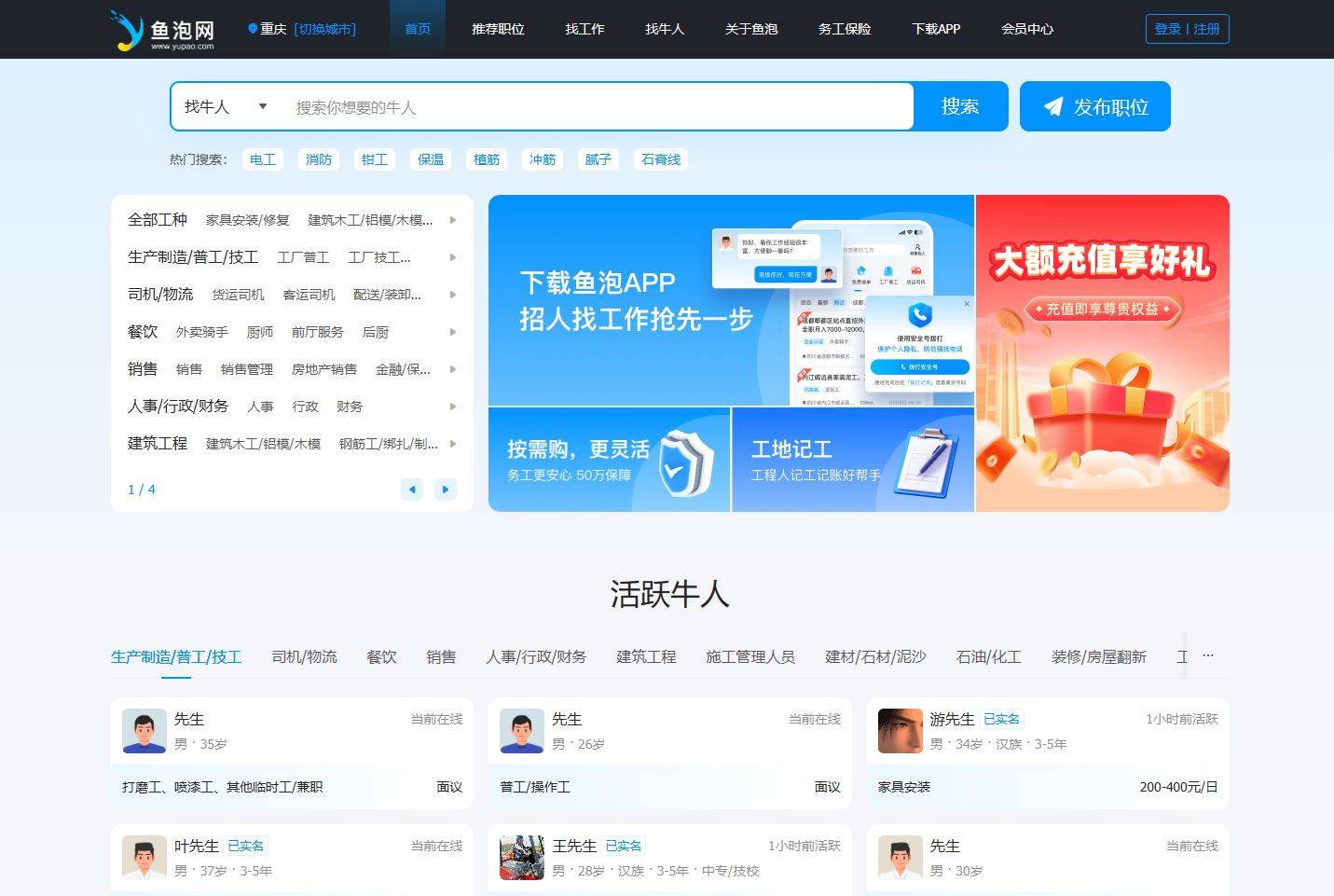Expand 人事/行政/财务 row arrow
The height and width of the screenshot is (896, 1334).
pos(453,407)
